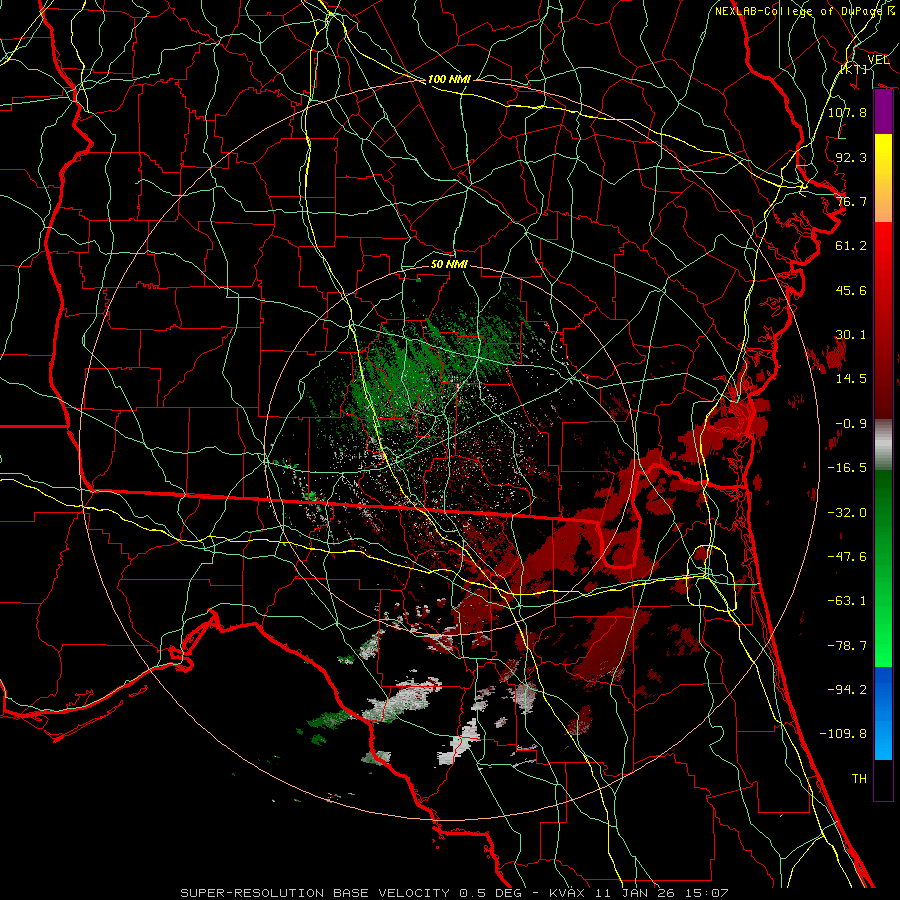
Task: Pick the gray near-zero segment of the color bar
Action: click(883, 445)
